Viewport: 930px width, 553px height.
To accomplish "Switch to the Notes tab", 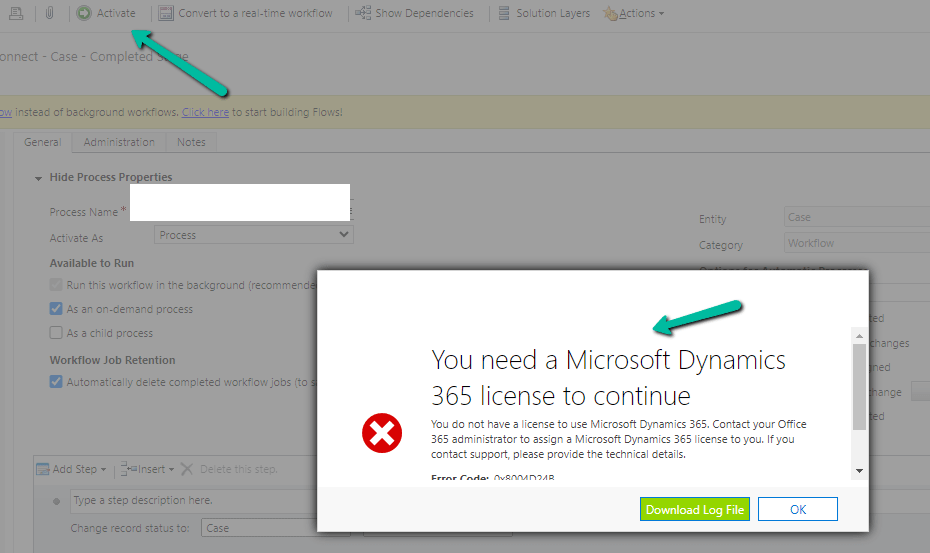I will coord(191,142).
